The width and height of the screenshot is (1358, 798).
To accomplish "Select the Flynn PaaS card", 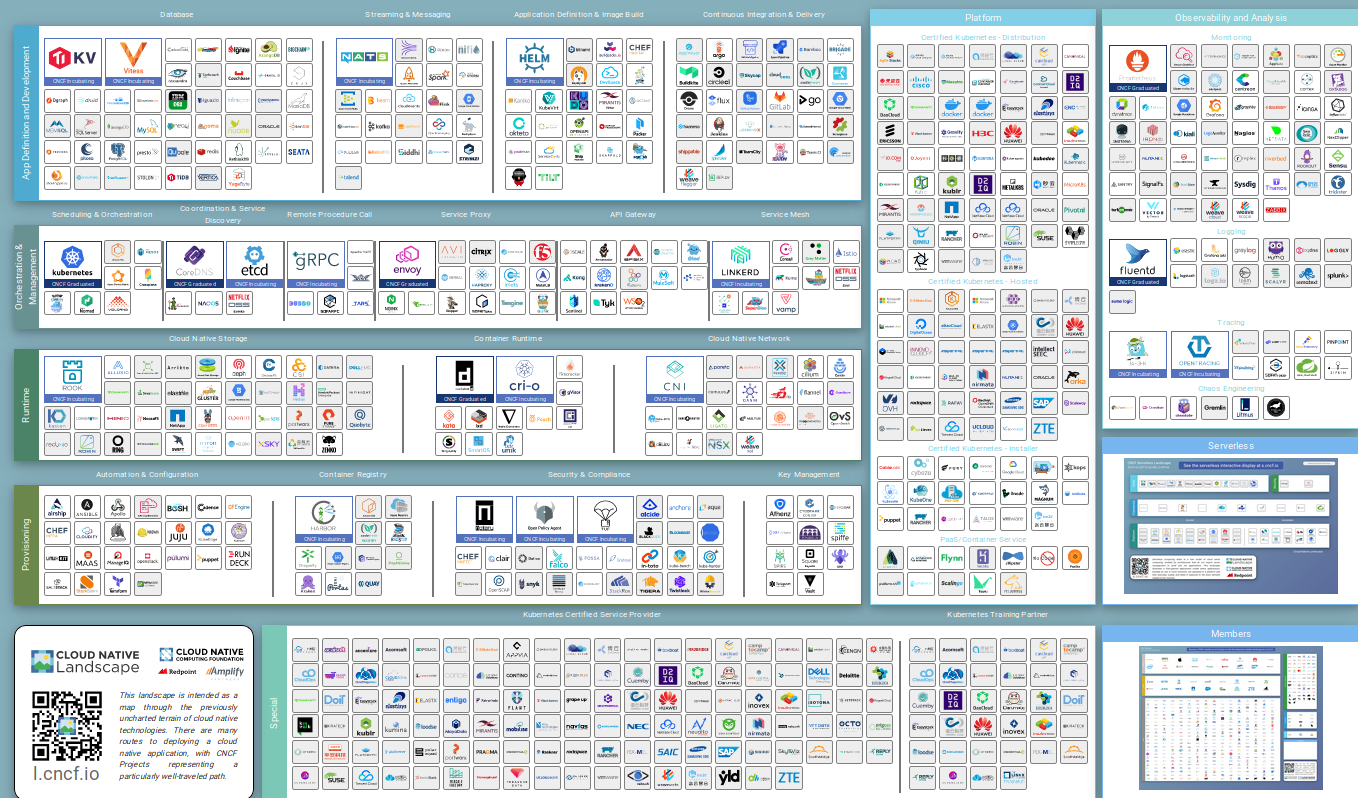I will [x=952, y=558].
